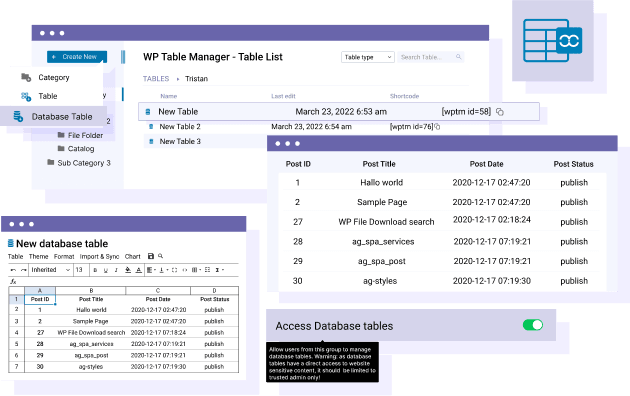Open New Table 3 in the list
This screenshot has height=396, width=630.
180,141
